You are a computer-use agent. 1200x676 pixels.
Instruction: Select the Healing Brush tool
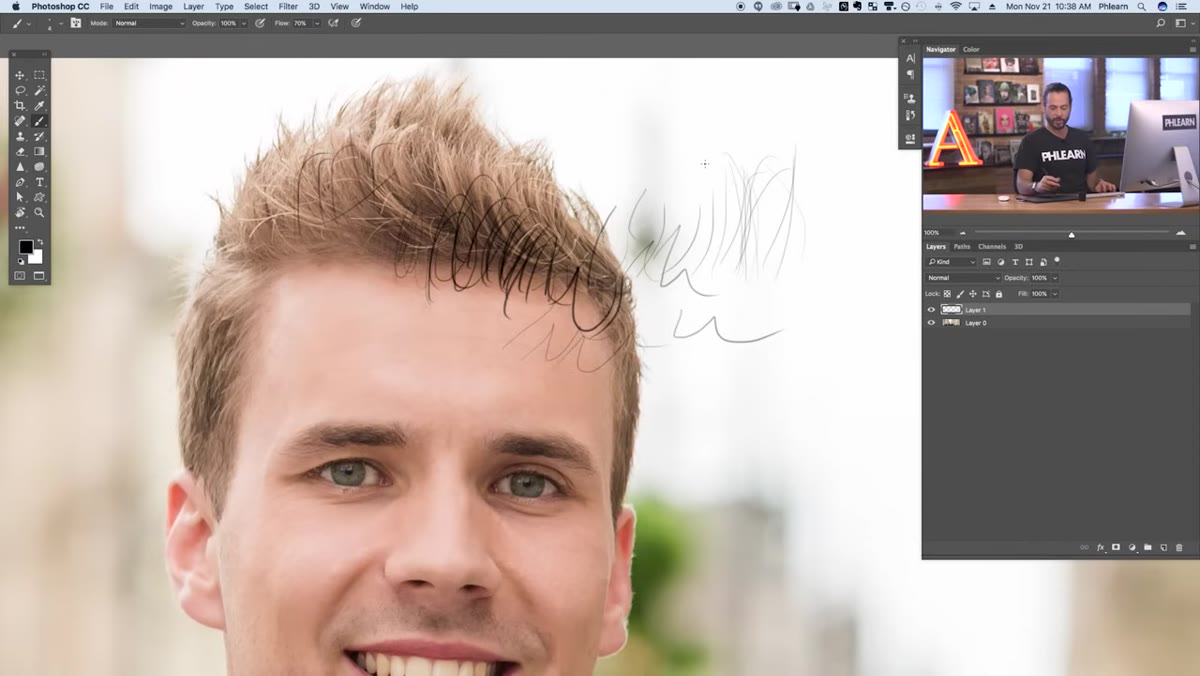coord(20,121)
